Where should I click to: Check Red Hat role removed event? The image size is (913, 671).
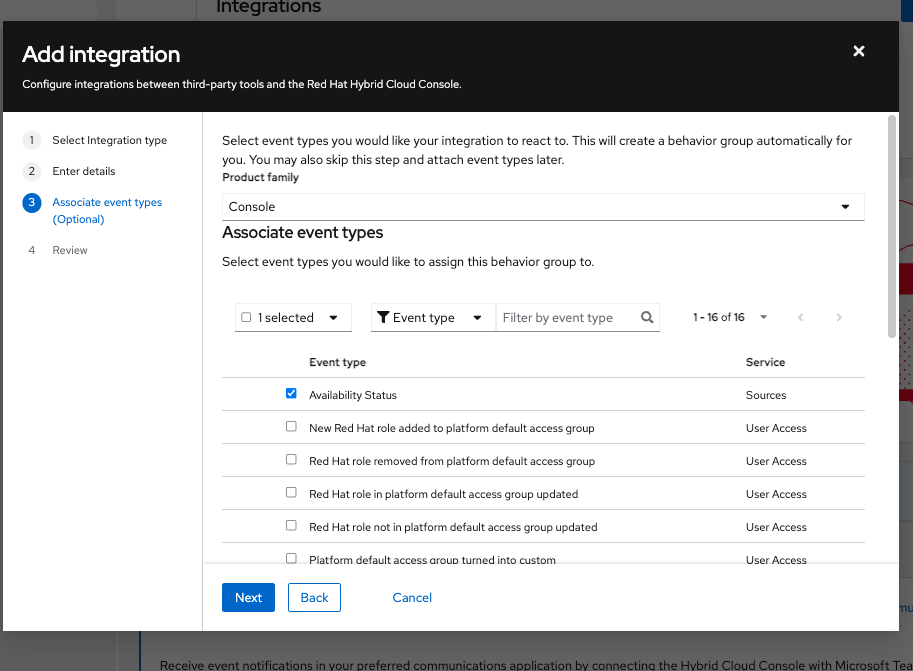point(291,460)
